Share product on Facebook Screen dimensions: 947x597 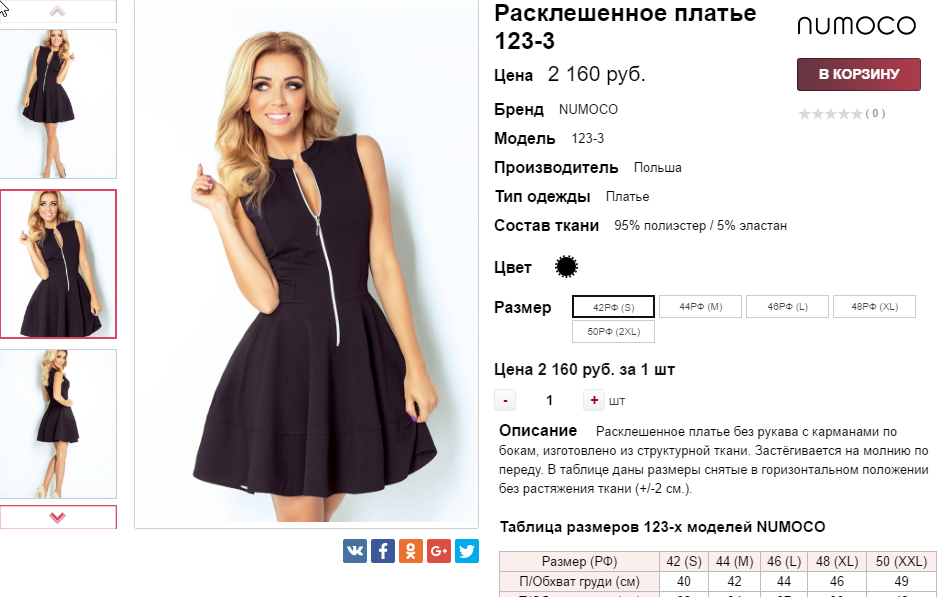click(x=383, y=551)
